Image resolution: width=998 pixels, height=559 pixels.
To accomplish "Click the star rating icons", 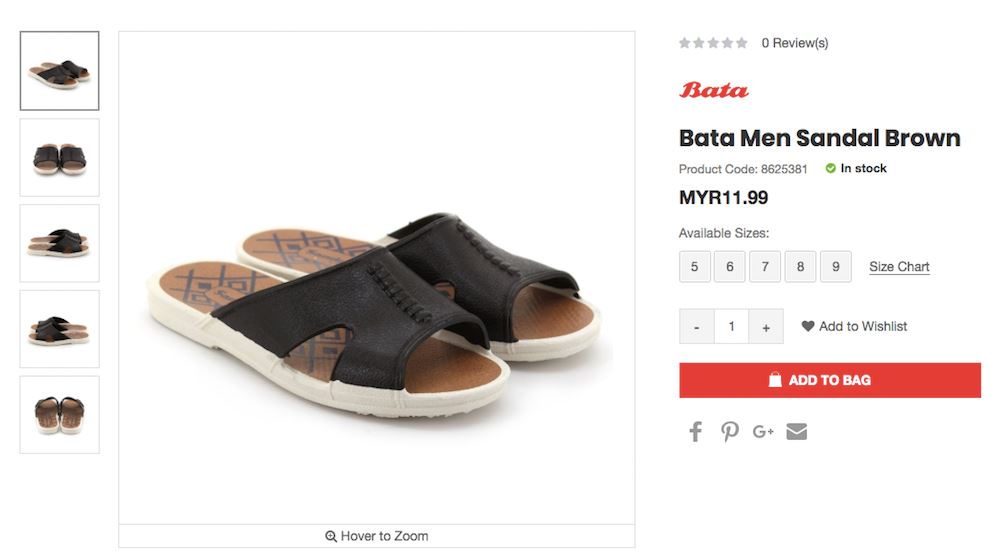I will tap(713, 43).
